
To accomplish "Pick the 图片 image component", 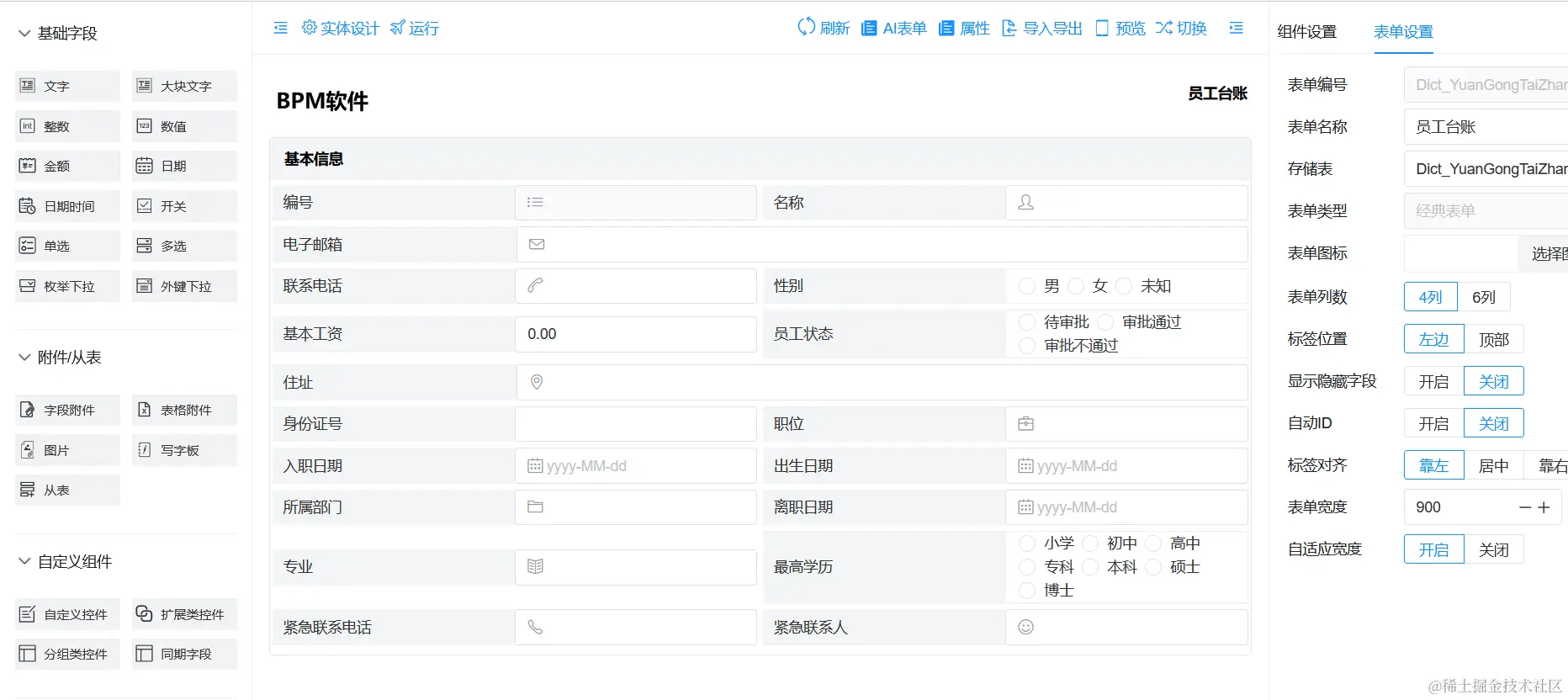I will (x=67, y=450).
